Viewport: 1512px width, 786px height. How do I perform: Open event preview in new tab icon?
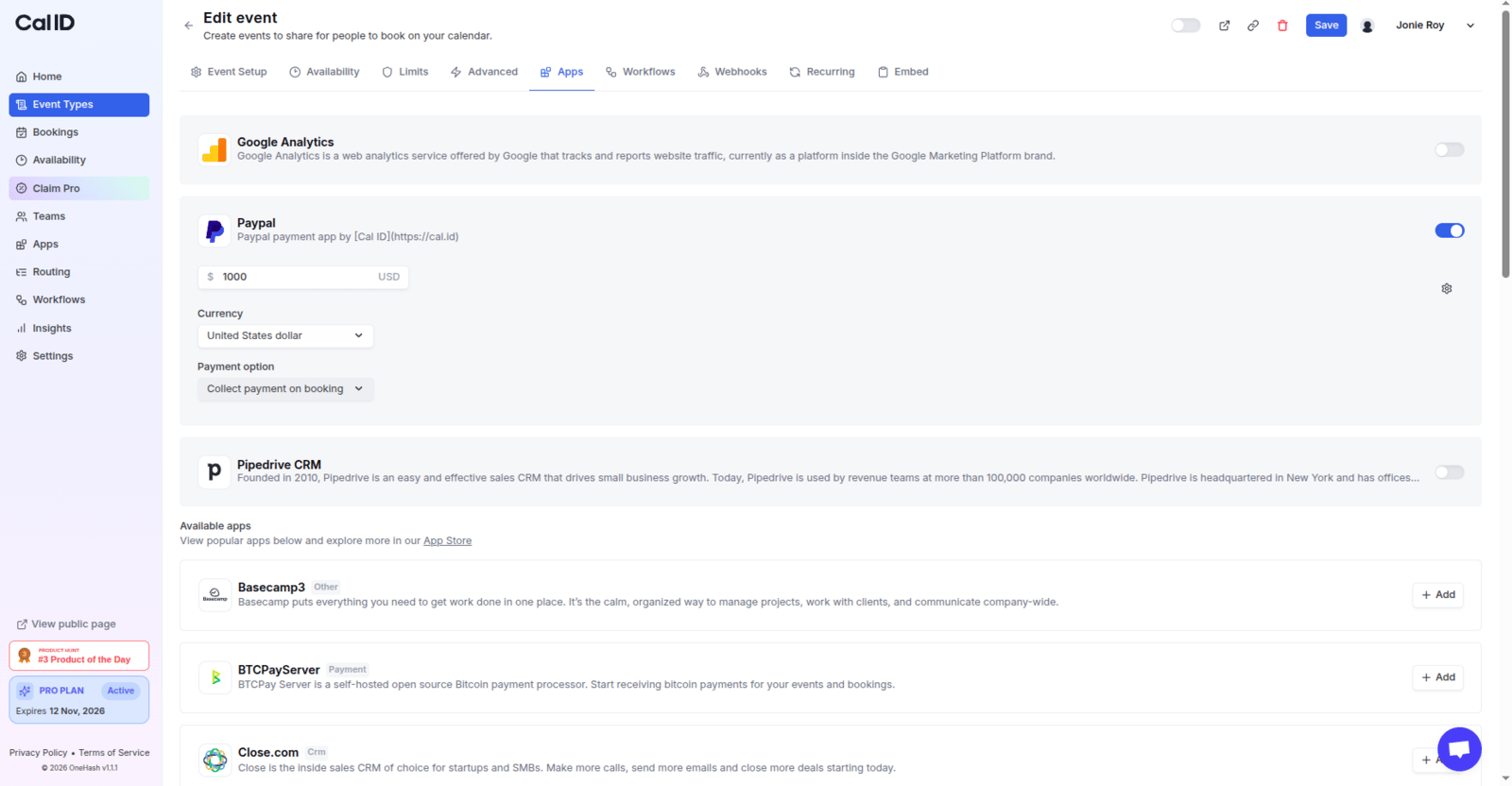[x=1224, y=26]
